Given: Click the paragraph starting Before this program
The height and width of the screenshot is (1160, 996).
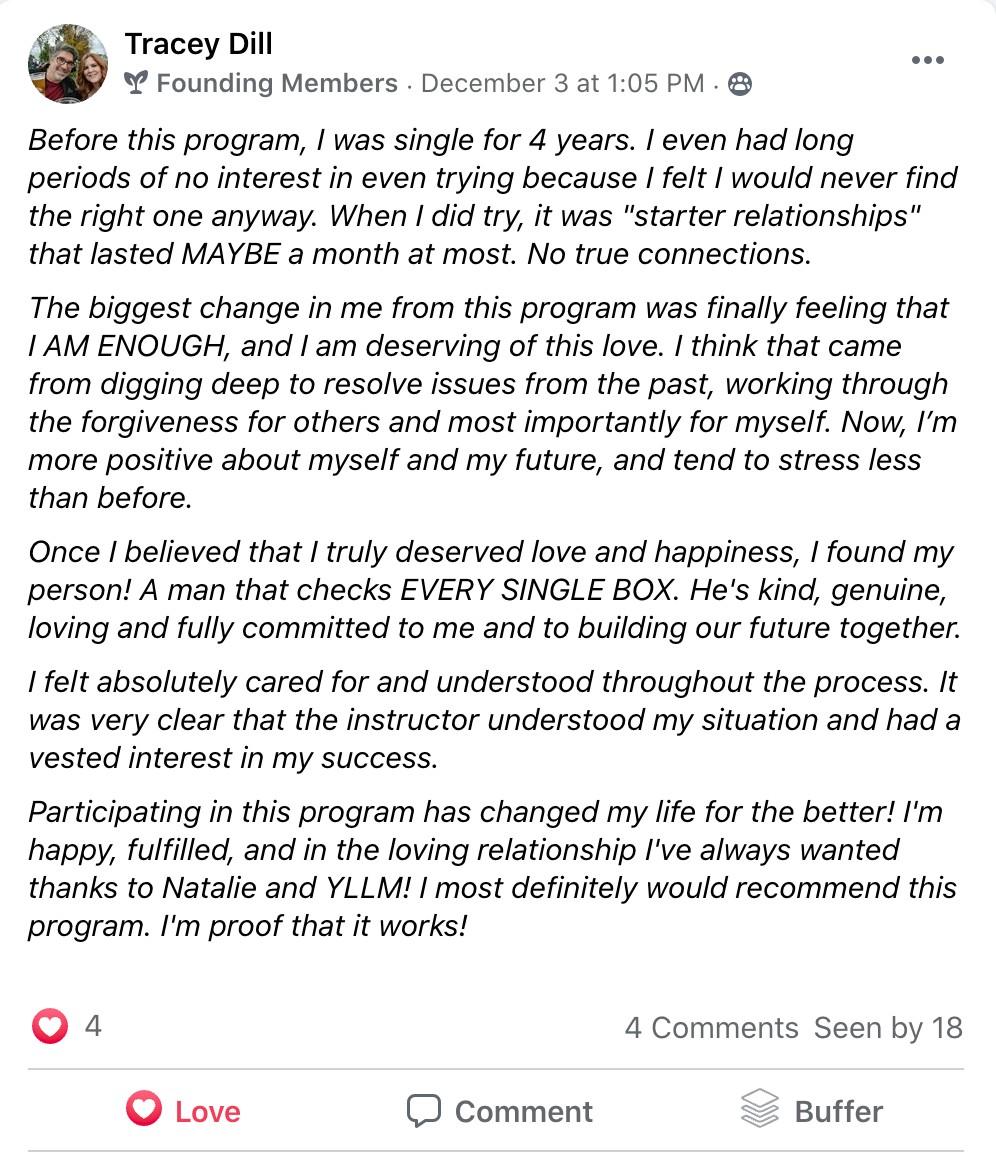Looking at the screenshot, I should [x=490, y=197].
